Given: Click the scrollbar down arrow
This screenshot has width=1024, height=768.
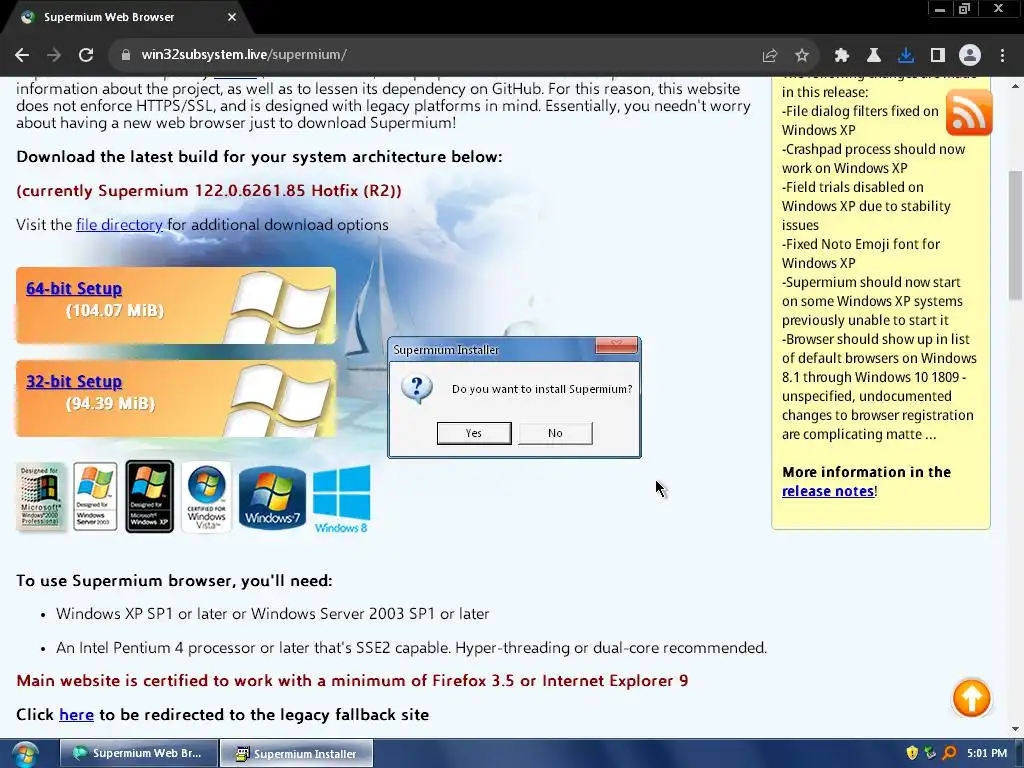Looking at the screenshot, I should 1015,729.
